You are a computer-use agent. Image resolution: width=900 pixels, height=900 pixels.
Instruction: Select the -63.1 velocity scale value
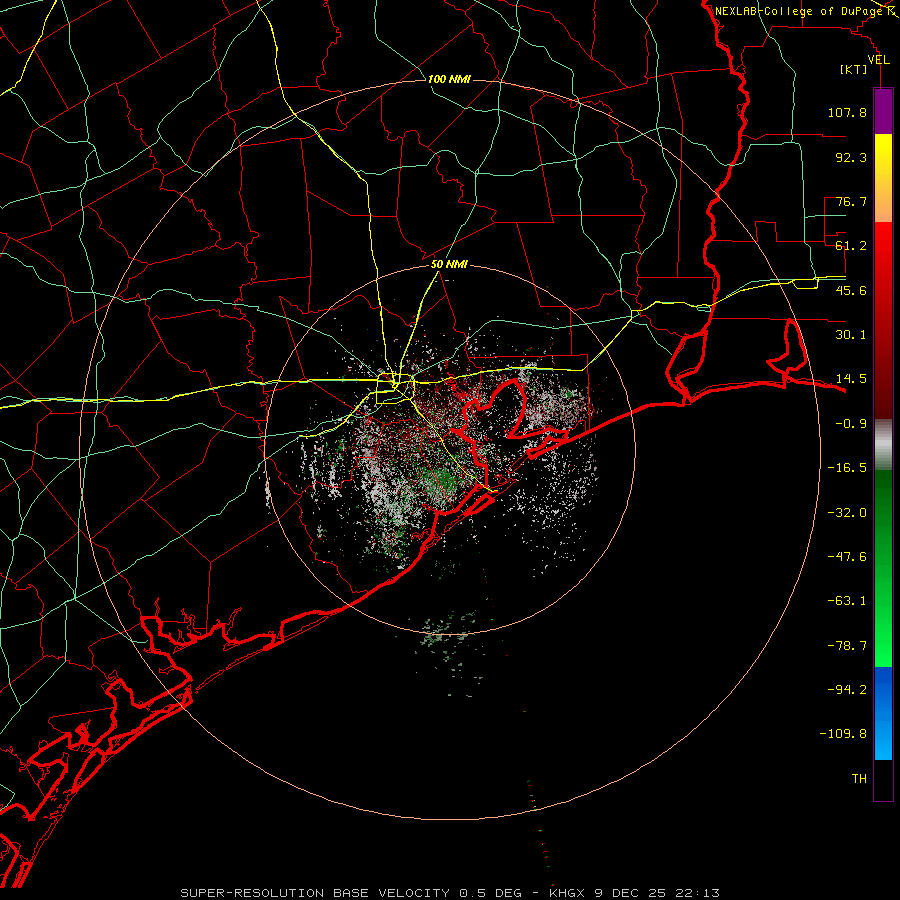(x=847, y=601)
